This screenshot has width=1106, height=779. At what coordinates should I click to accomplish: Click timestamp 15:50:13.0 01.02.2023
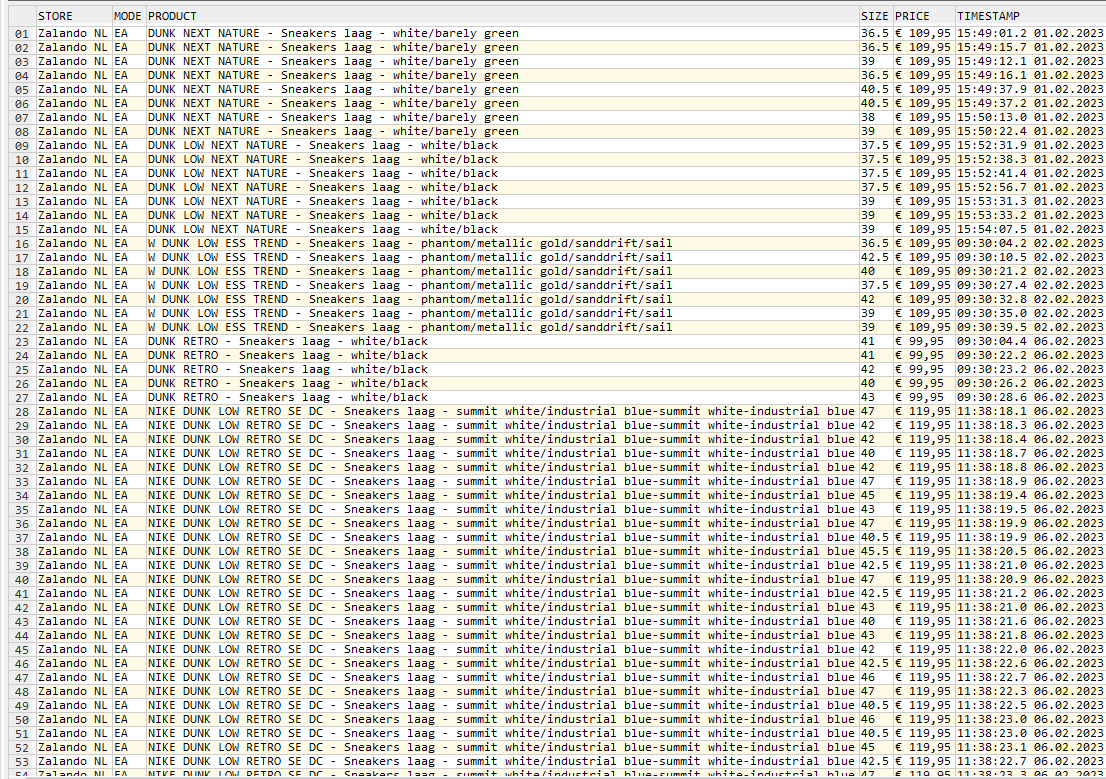(x=1030, y=117)
